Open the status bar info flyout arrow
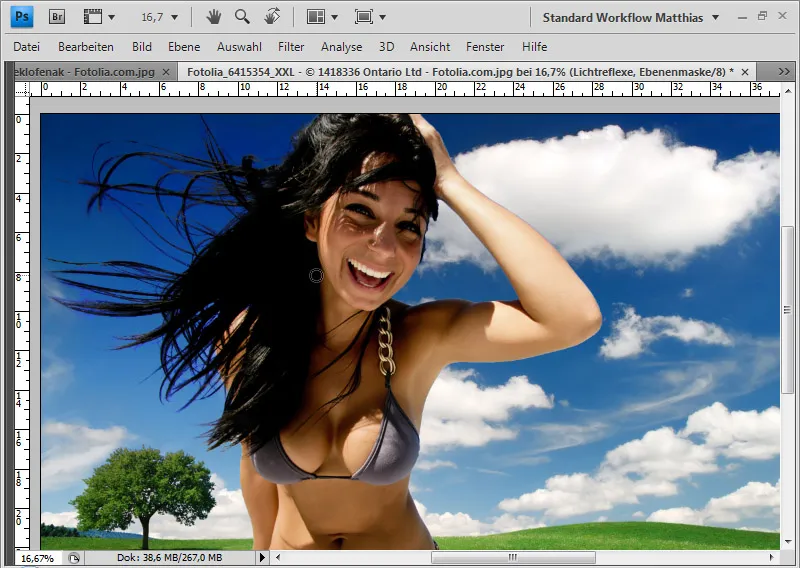Image resolution: width=800 pixels, height=568 pixels. click(262, 557)
